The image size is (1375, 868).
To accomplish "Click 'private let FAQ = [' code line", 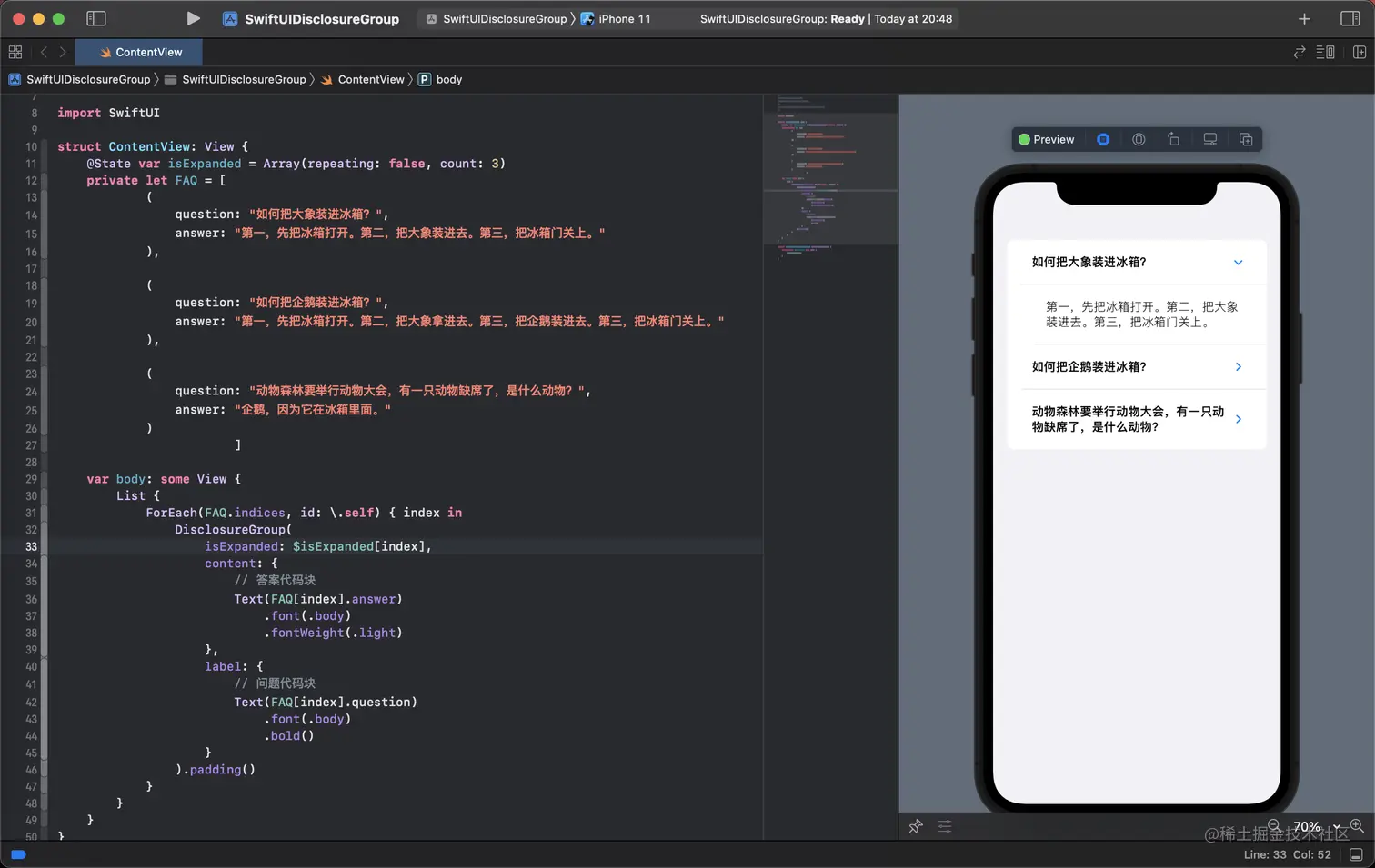I will 156,180.
